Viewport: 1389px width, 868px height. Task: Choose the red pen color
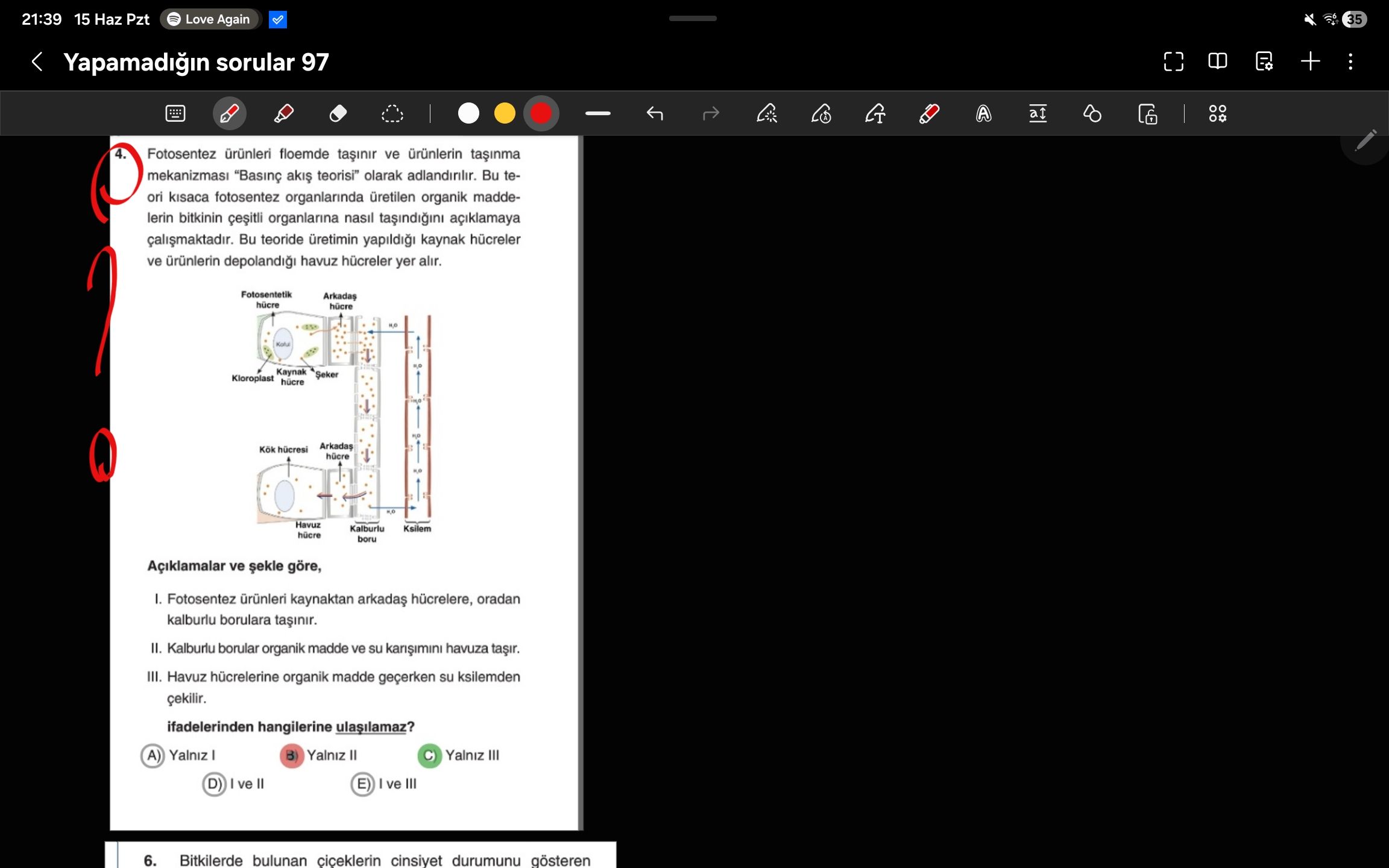pyautogui.click(x=541, y=113)
